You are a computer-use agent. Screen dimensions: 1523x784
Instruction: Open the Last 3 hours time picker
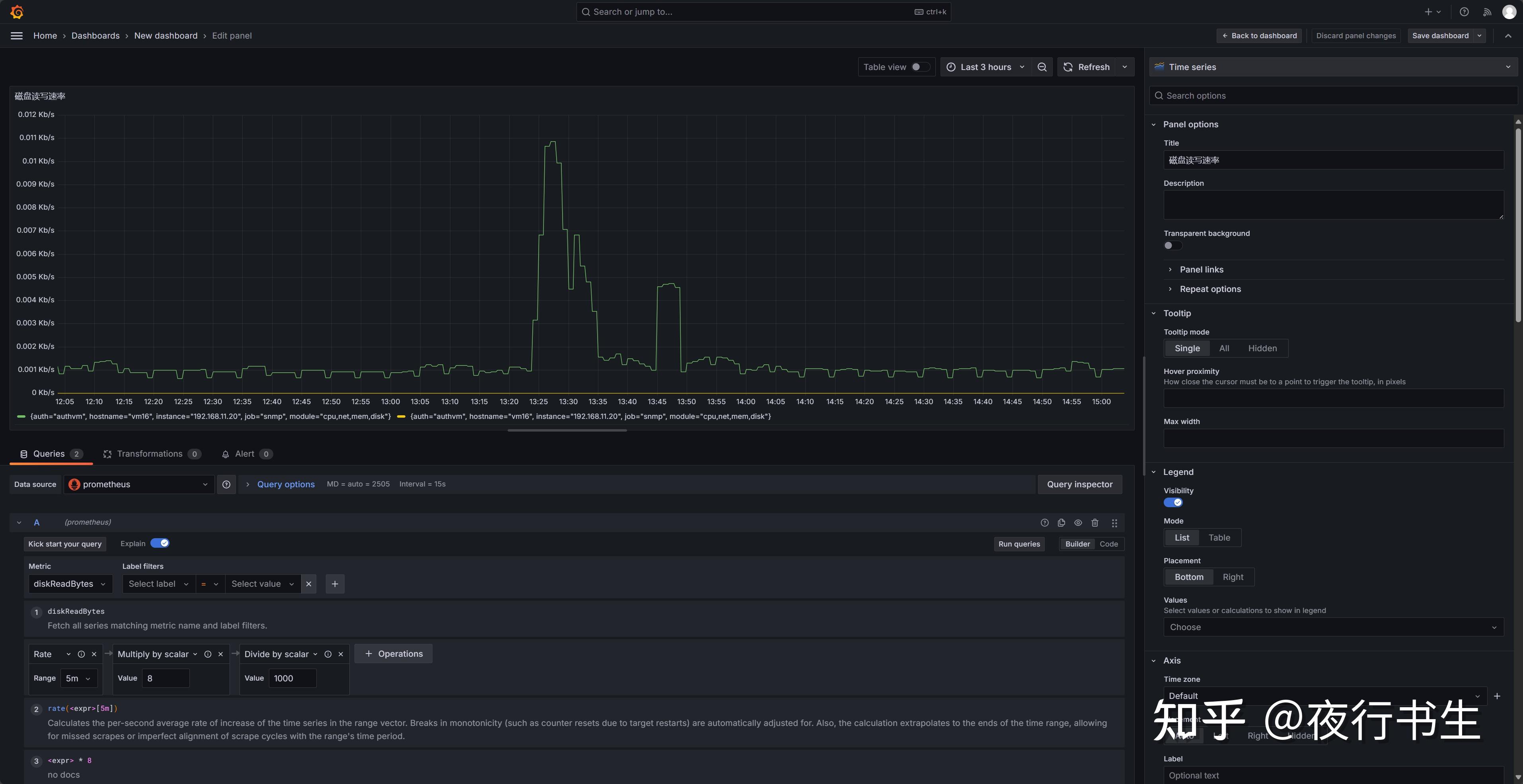[x=985, y=67]
